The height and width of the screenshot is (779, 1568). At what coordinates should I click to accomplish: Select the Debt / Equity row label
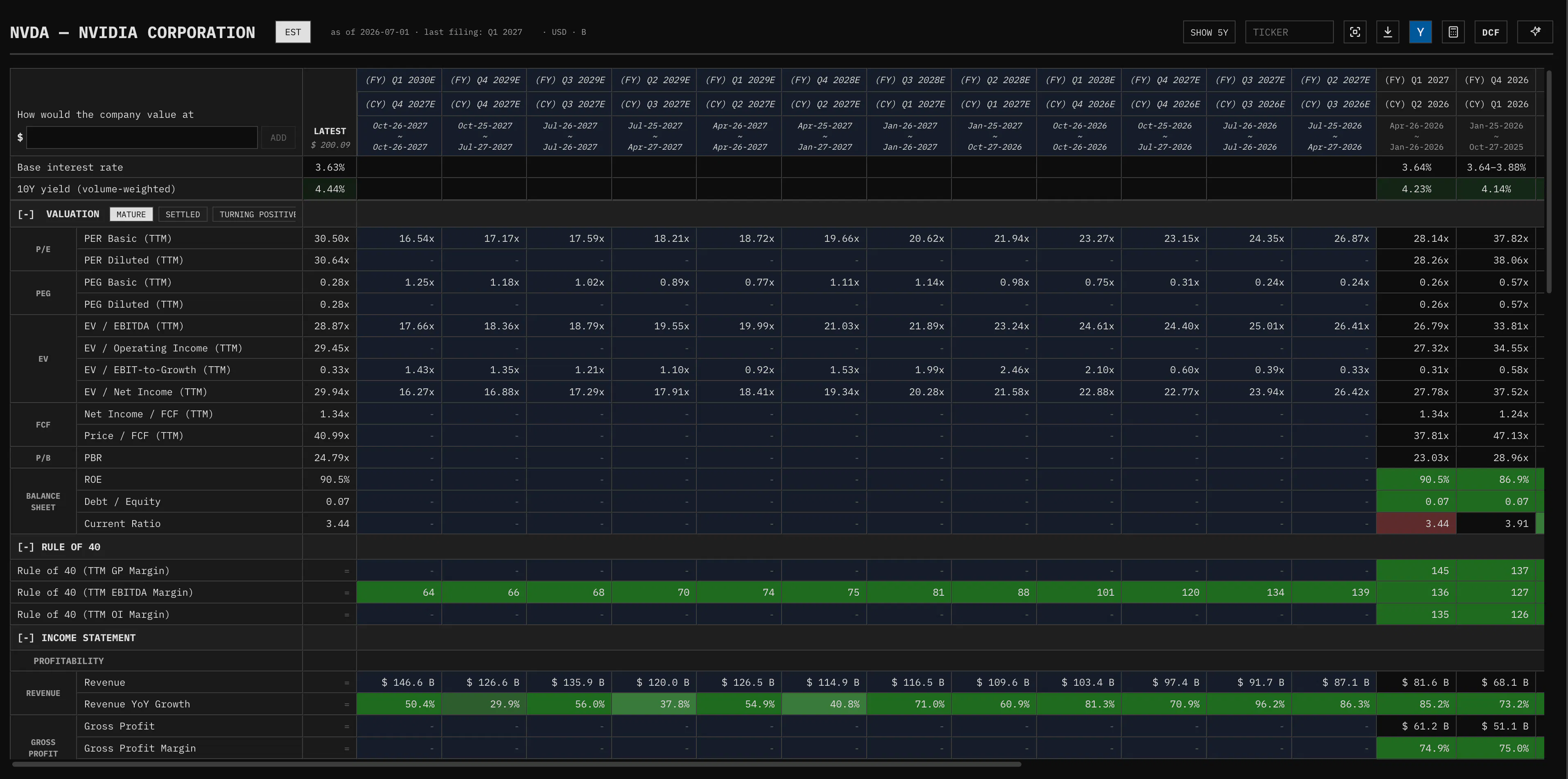click(x=122, y=502)
